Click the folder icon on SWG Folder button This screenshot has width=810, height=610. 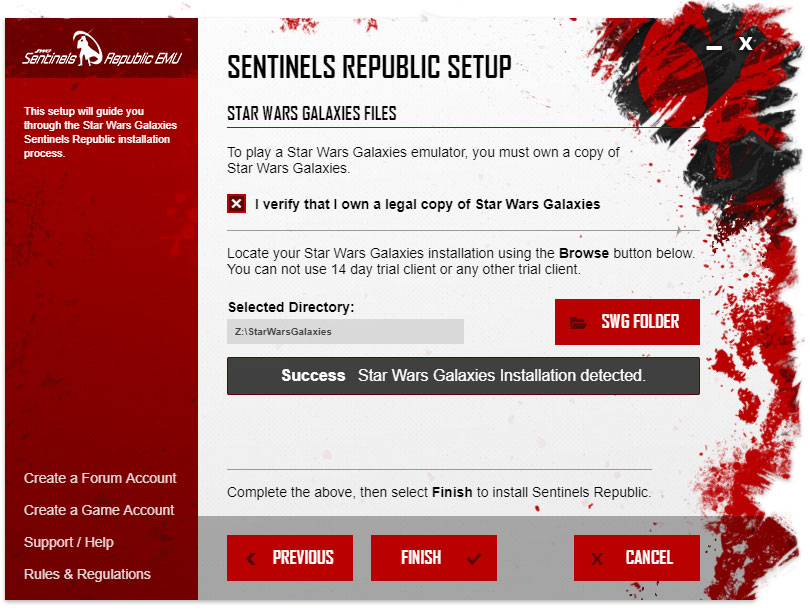point(578,322)
